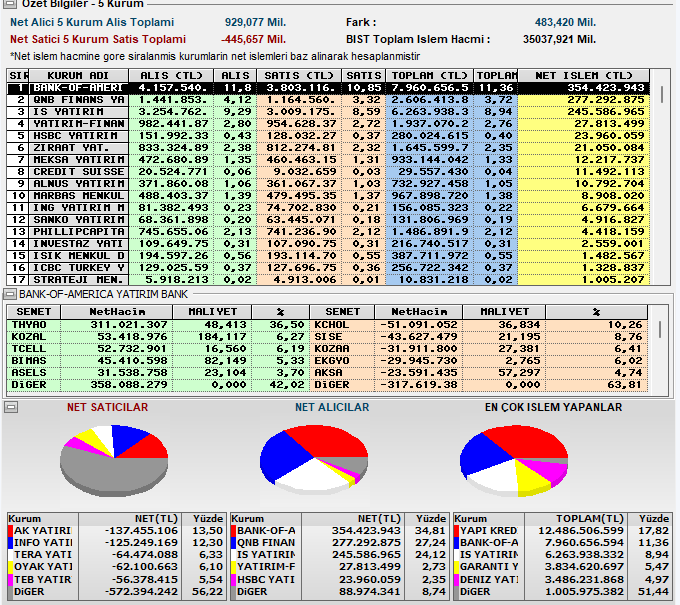Click the 483,420 Mil. Fark value
This screenshot has width=680, height=605.
(566, 23)
